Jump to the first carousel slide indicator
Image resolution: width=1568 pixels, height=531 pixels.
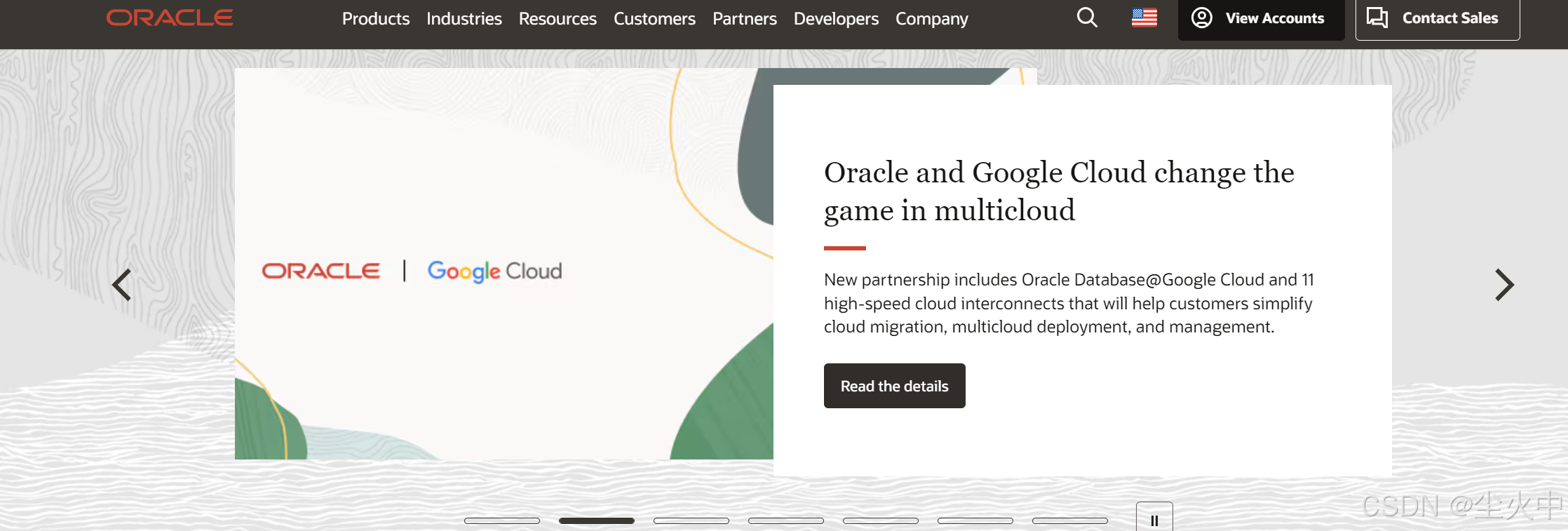(502, 520)
